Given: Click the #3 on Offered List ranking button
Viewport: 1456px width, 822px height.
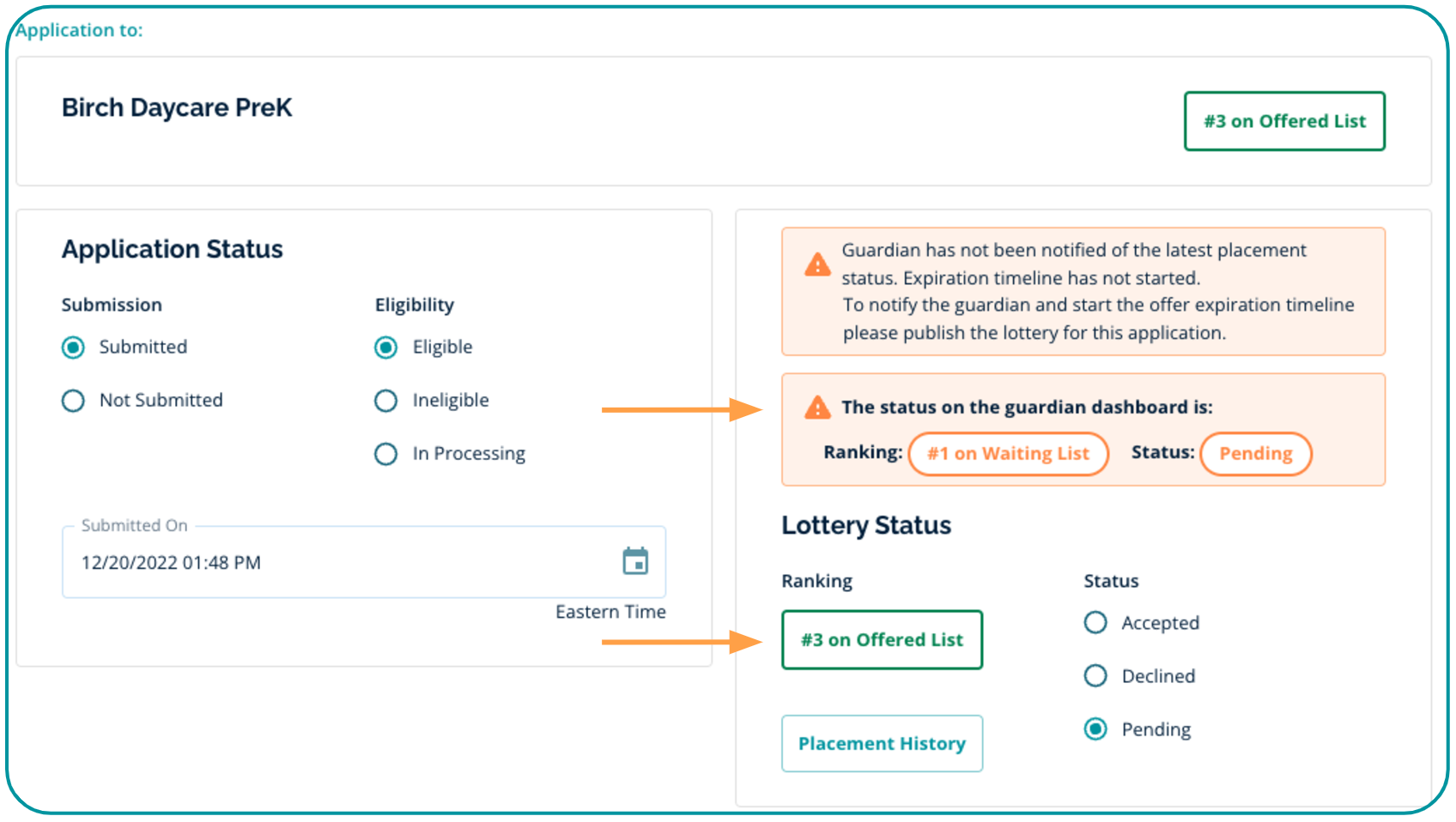Looking at the screenshot, I should [x=882, y=640].
